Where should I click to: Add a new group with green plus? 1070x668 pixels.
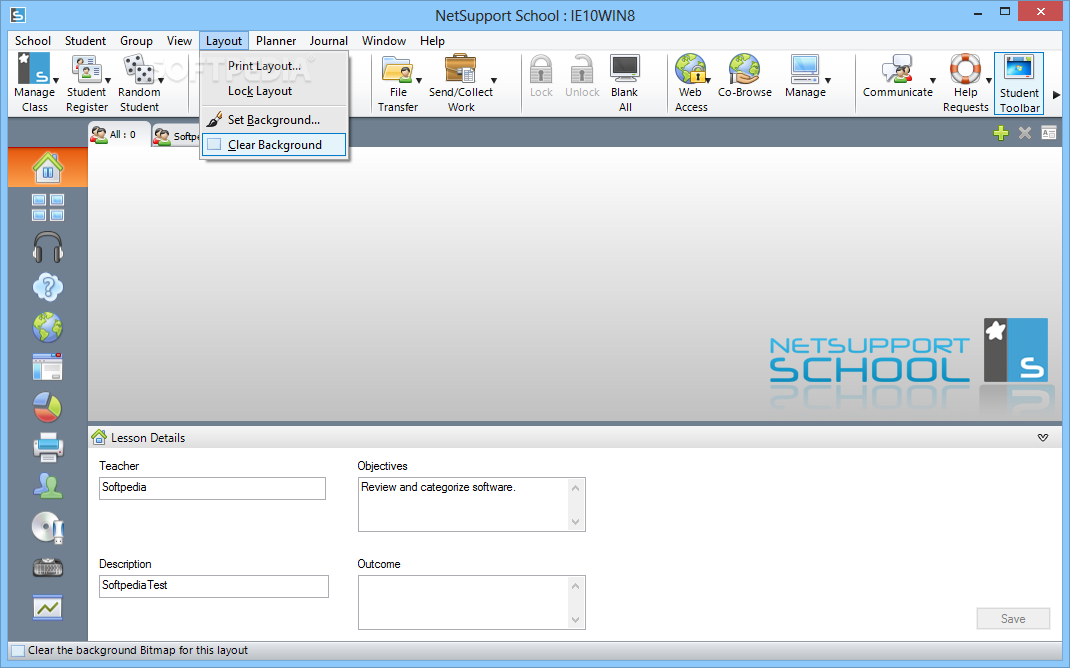(x=1000, y=133)
